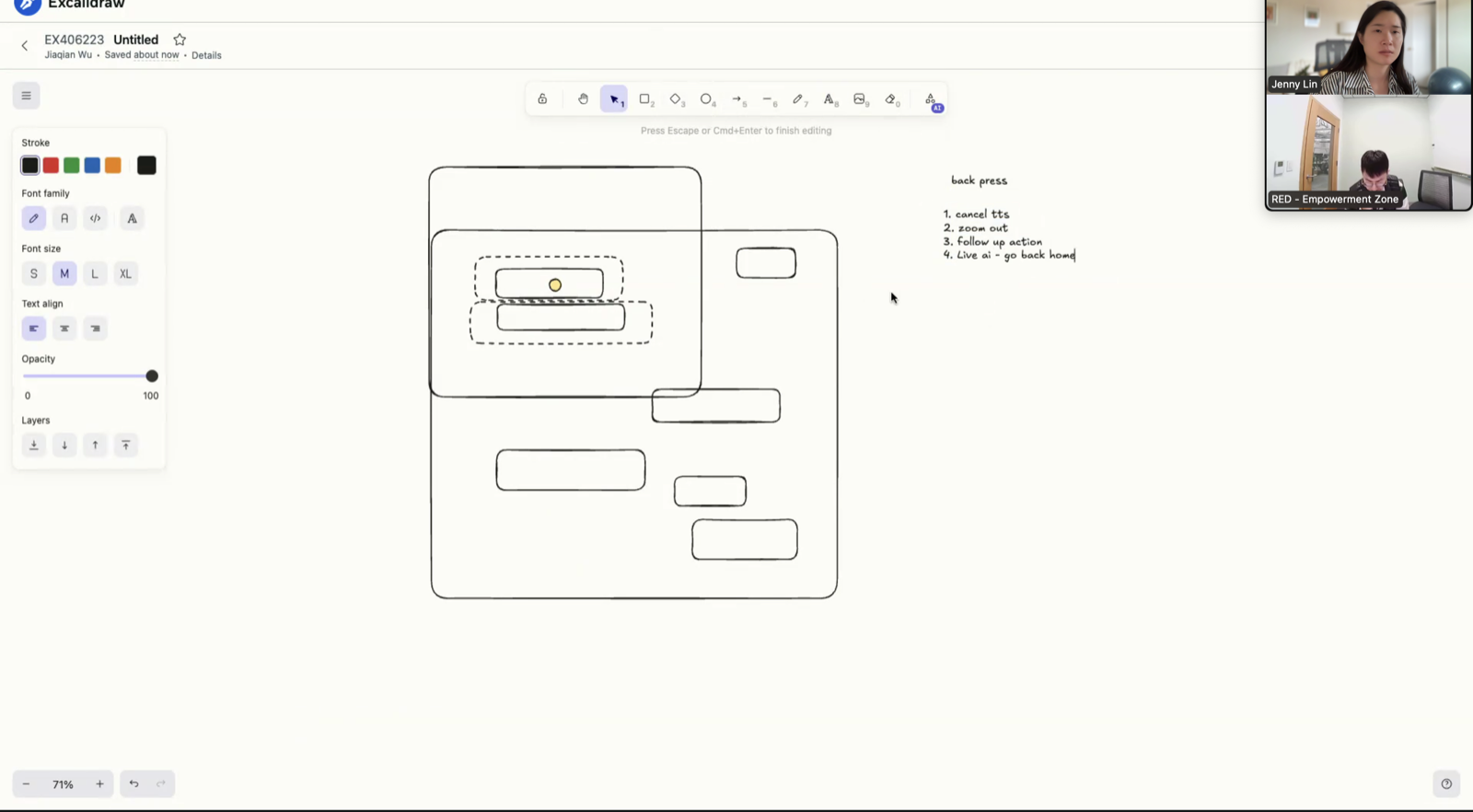Viewport: 1473px width, 812px height.
Task: Click the 'back press' text element
Action: pyautogui.click(x=979, y=180)
